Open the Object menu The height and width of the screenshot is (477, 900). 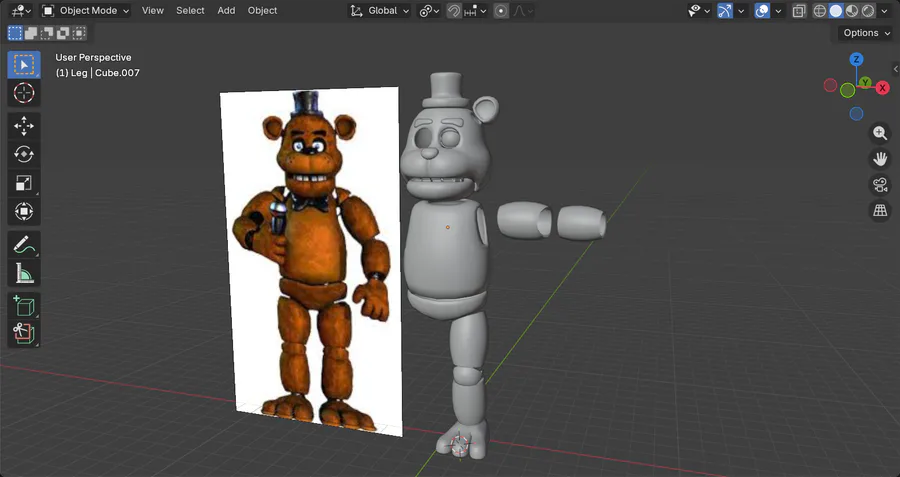click(x=262, y=11)
